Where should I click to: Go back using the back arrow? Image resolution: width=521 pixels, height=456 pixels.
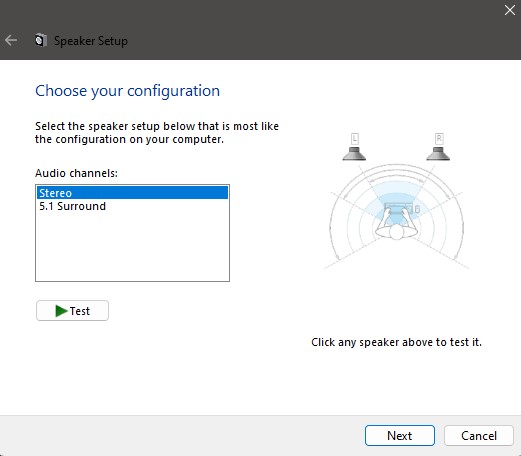pos(11,40)
